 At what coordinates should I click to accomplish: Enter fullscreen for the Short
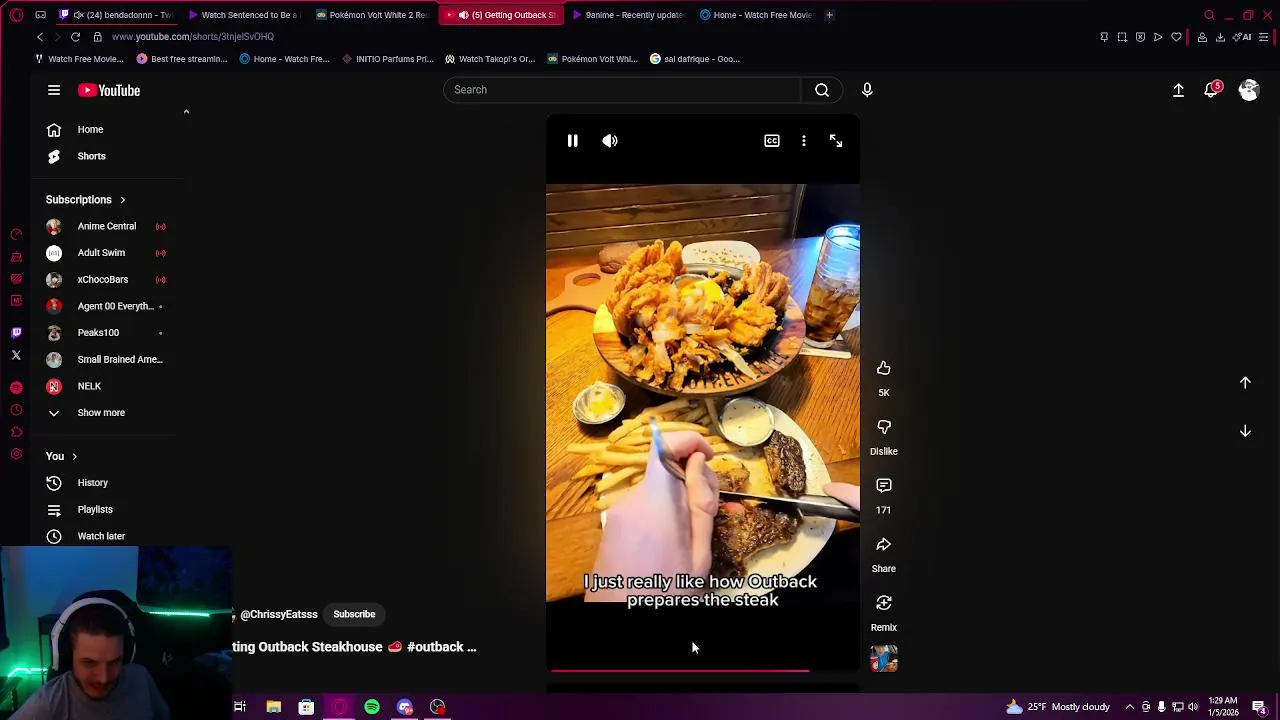pos(836,141)
